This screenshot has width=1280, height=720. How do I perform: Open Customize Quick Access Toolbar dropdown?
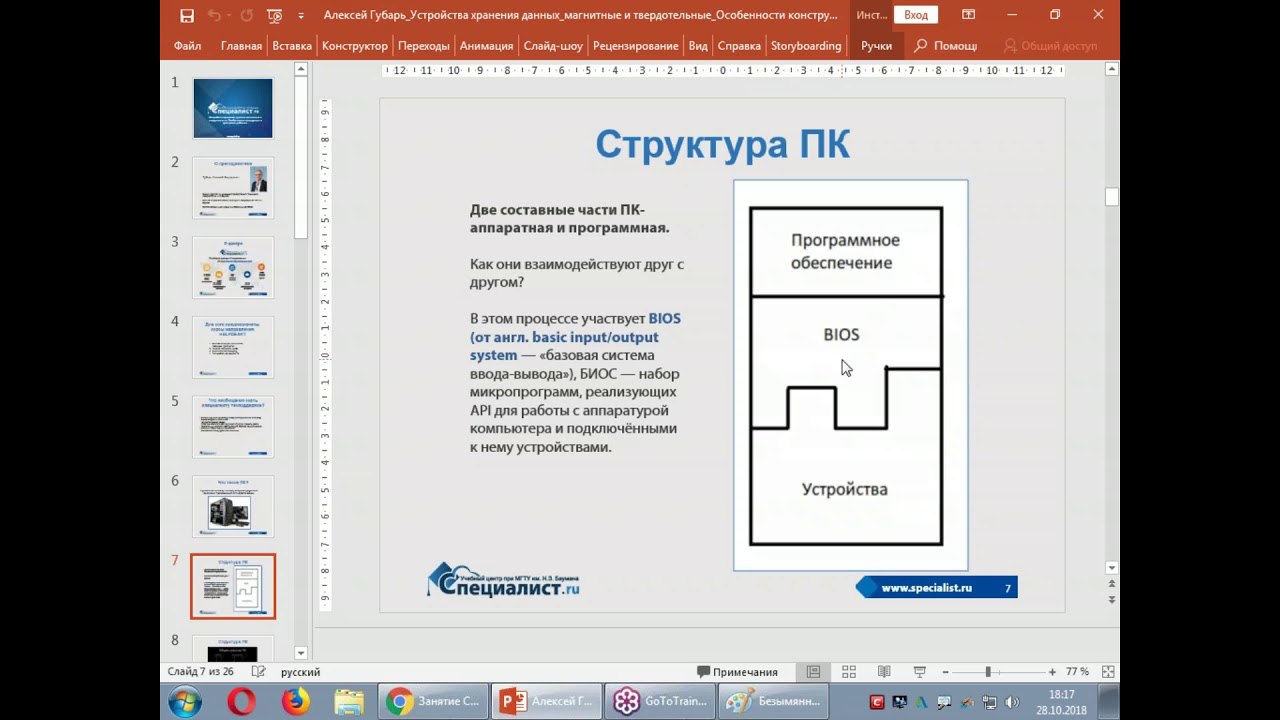(x=301, y=16)
